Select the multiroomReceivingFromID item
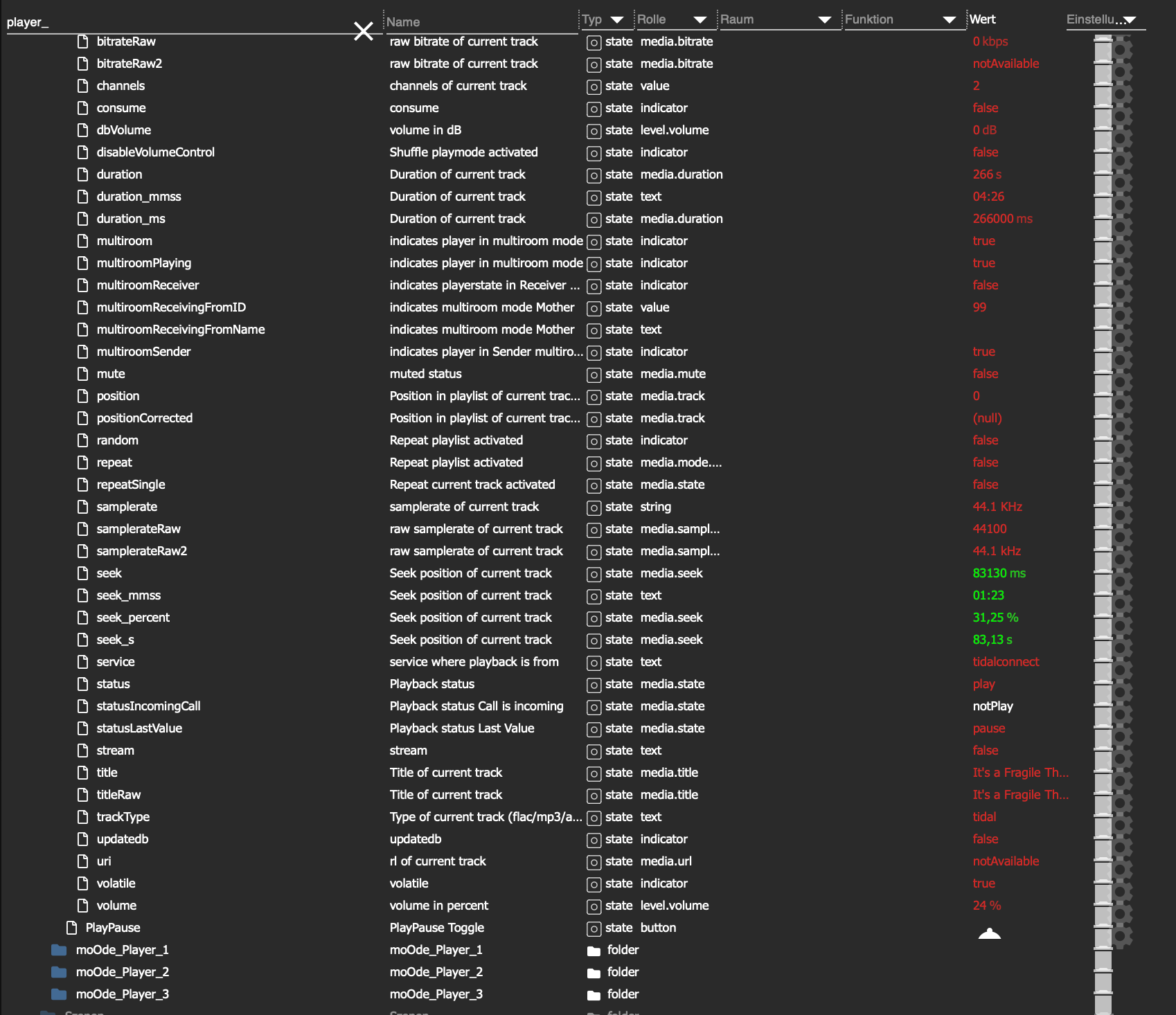Viewport: 1176px width, 1015px height. click(x=171, y=307)
